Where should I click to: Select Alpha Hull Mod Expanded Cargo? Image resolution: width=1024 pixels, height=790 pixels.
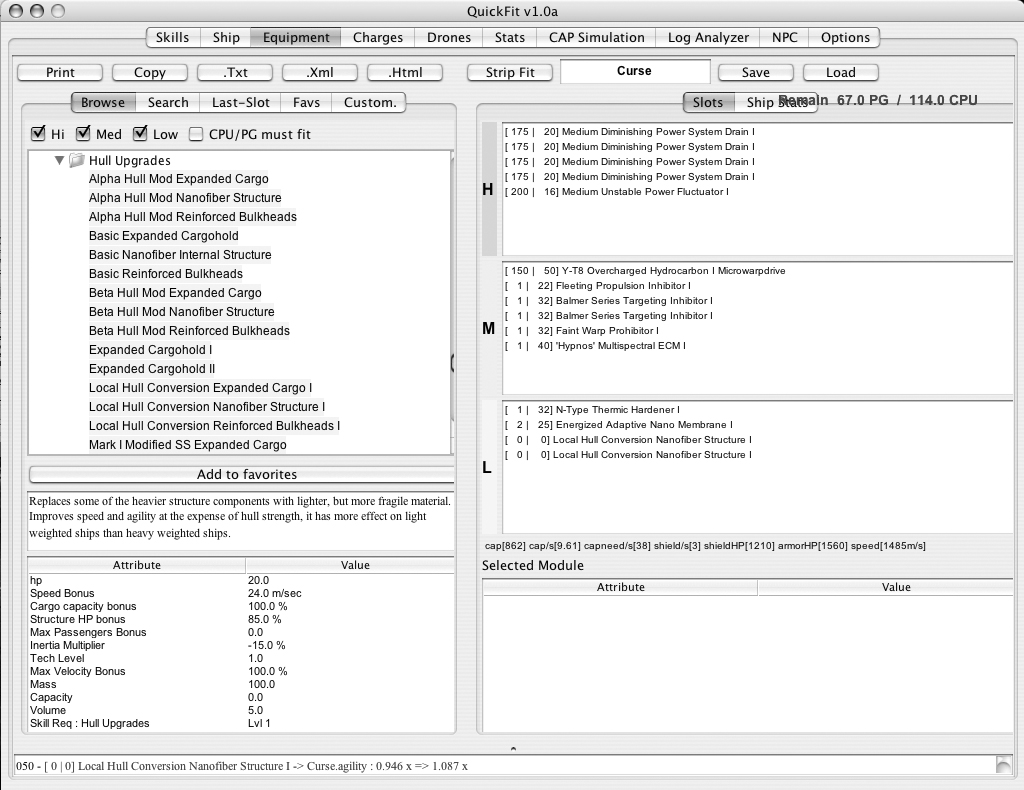click(178, 179)
